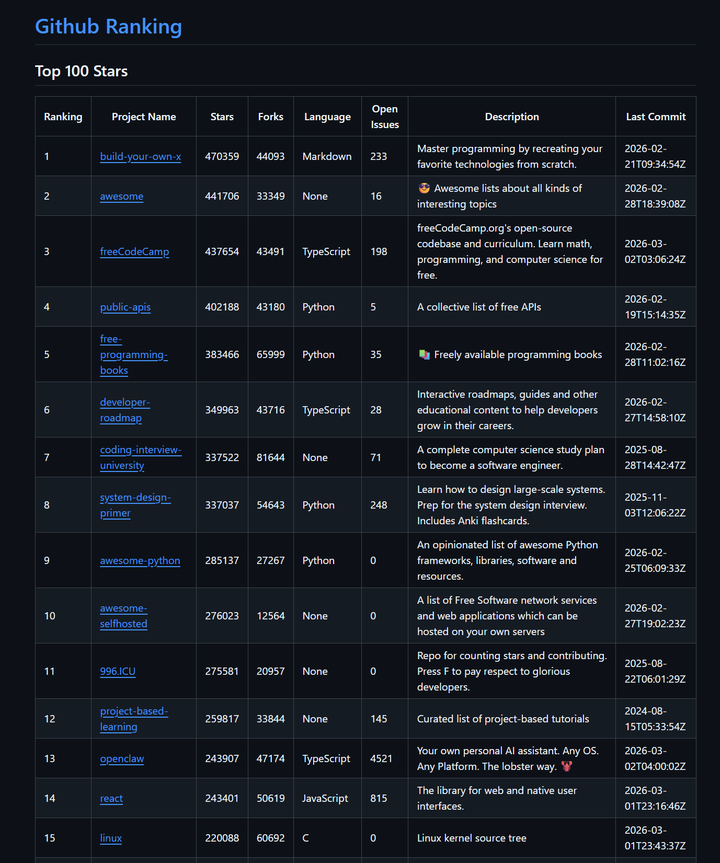The width and height of the screenshot is (720, 863).
Task: Open the linux project link
Action: click(x=111, y=838)
